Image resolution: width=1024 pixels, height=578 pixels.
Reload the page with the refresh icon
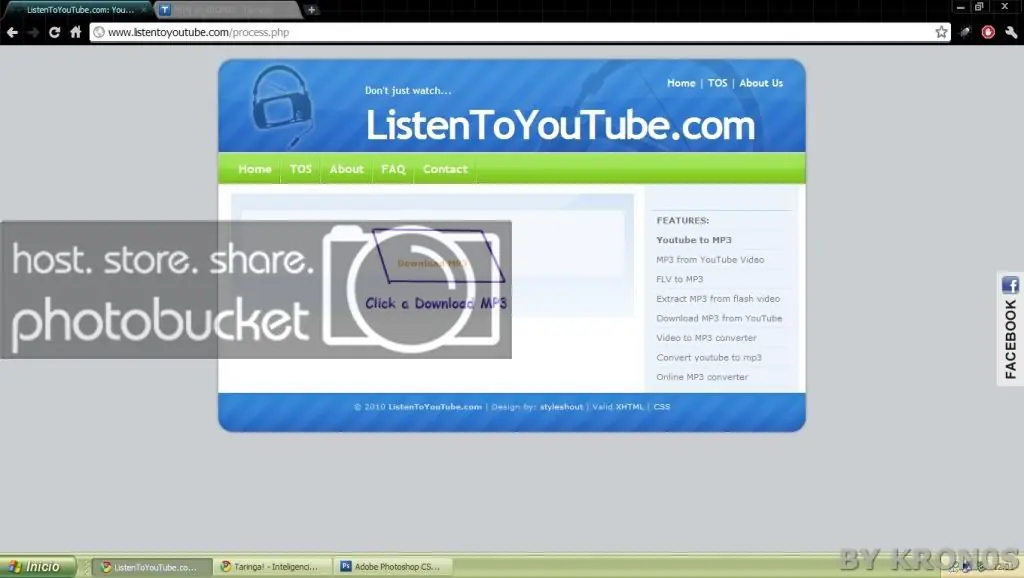point(53,31)
